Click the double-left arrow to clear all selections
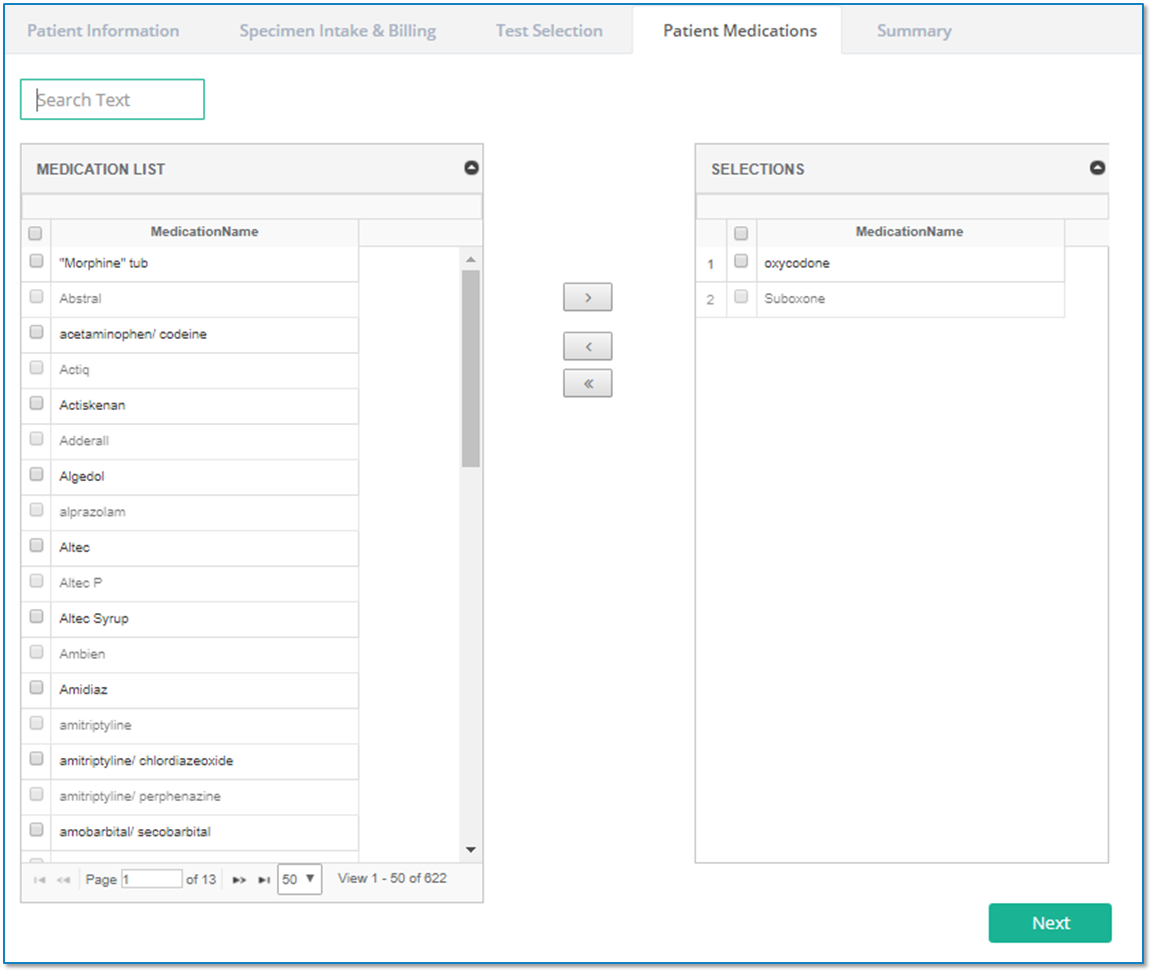Viewport: 1153px width, 973px height. tap(587, 383)
